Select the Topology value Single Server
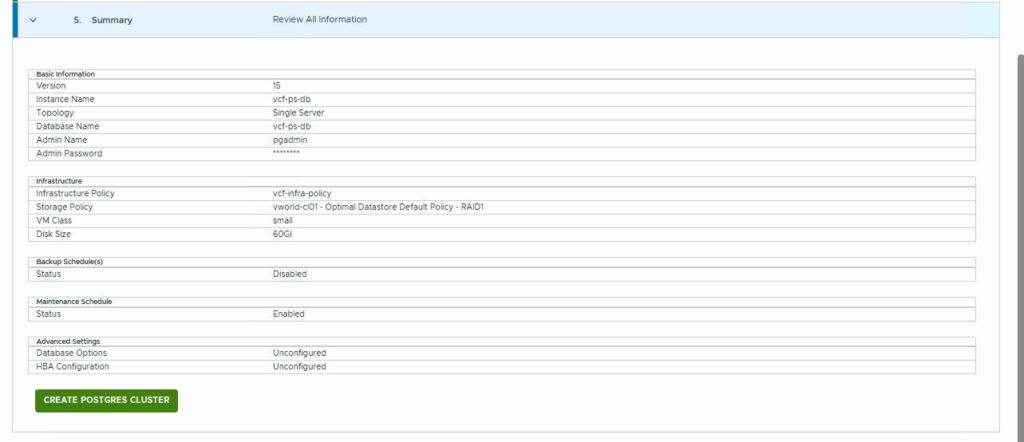The width and height of the screenshot is (1024, 442). (x=298, y=113)
